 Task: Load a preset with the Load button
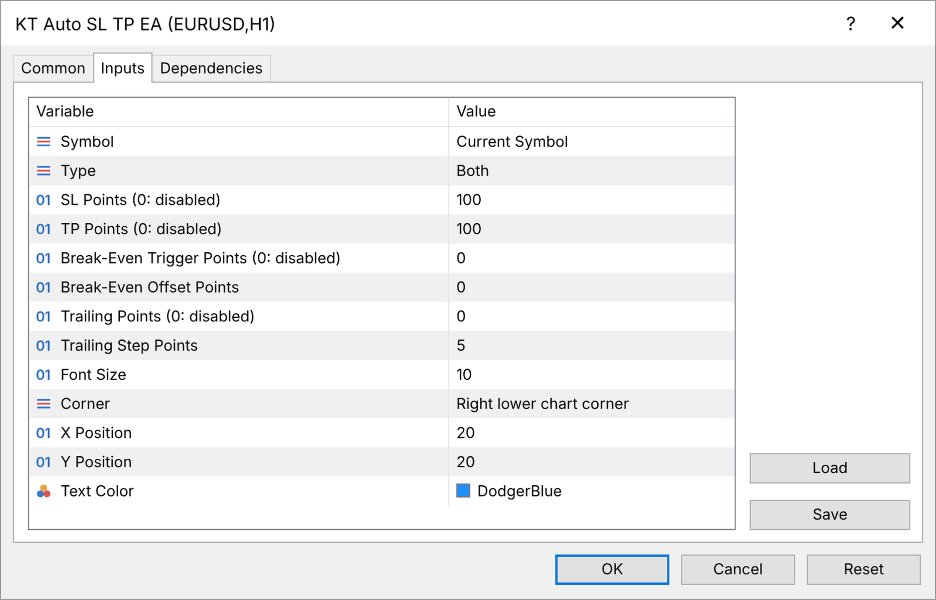point(830,468)
